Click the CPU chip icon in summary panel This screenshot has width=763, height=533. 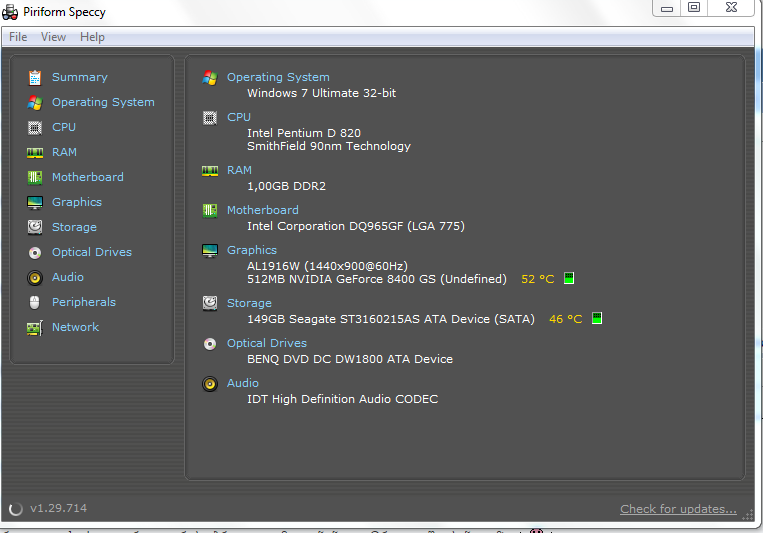pos(210,118)
